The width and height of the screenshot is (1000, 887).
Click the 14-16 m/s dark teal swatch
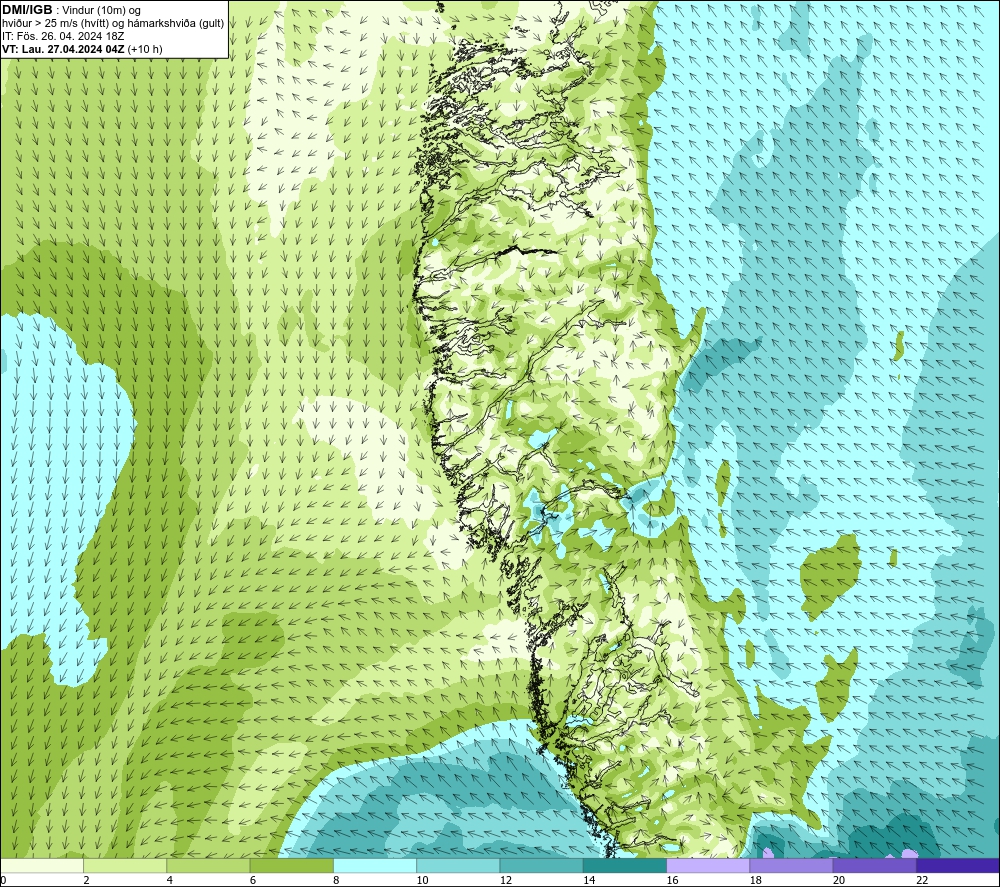625,866
